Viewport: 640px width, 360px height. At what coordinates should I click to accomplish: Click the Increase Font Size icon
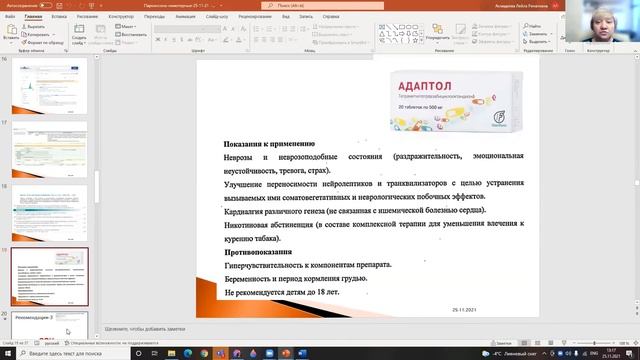225,29
